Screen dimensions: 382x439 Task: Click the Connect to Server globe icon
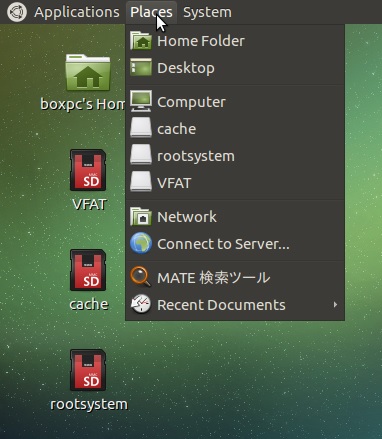(141, 243)
